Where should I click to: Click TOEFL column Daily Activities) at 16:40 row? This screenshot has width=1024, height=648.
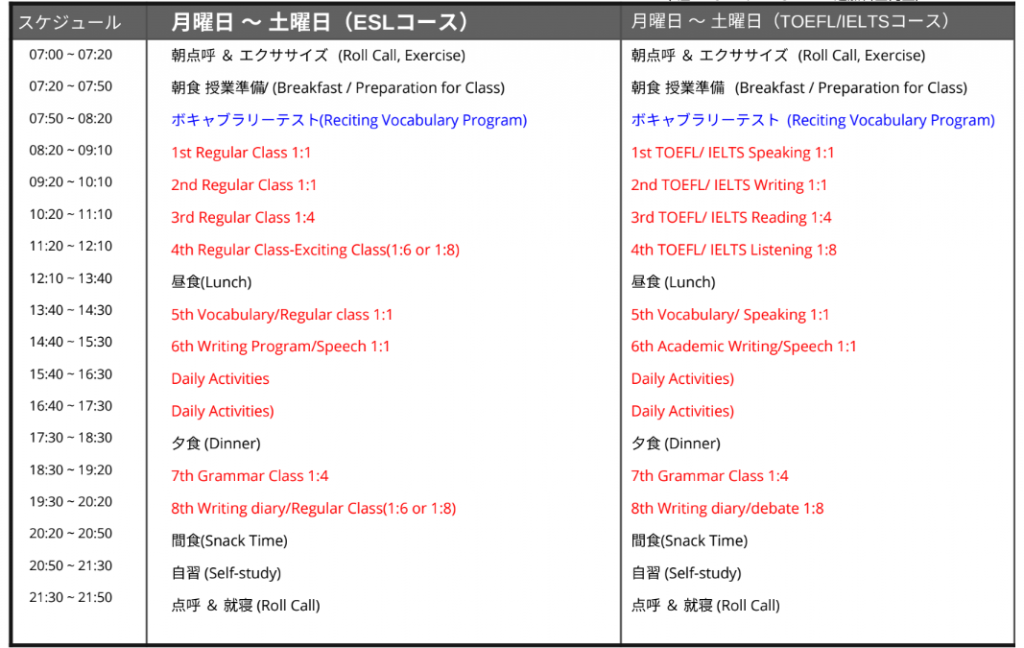point(682,412)
